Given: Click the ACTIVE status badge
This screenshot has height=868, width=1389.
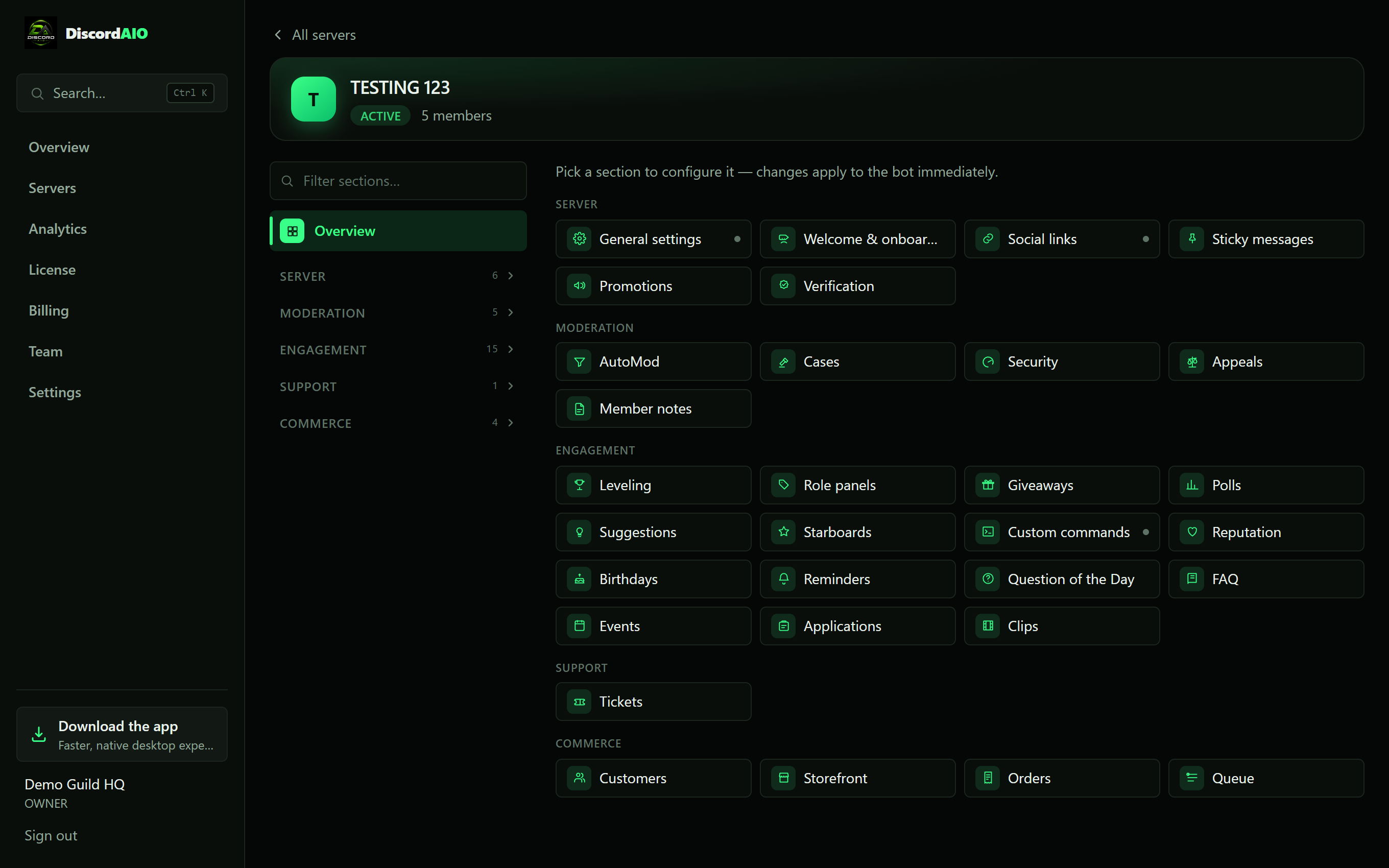Looking at the screenshot, I should pos(380,116).
